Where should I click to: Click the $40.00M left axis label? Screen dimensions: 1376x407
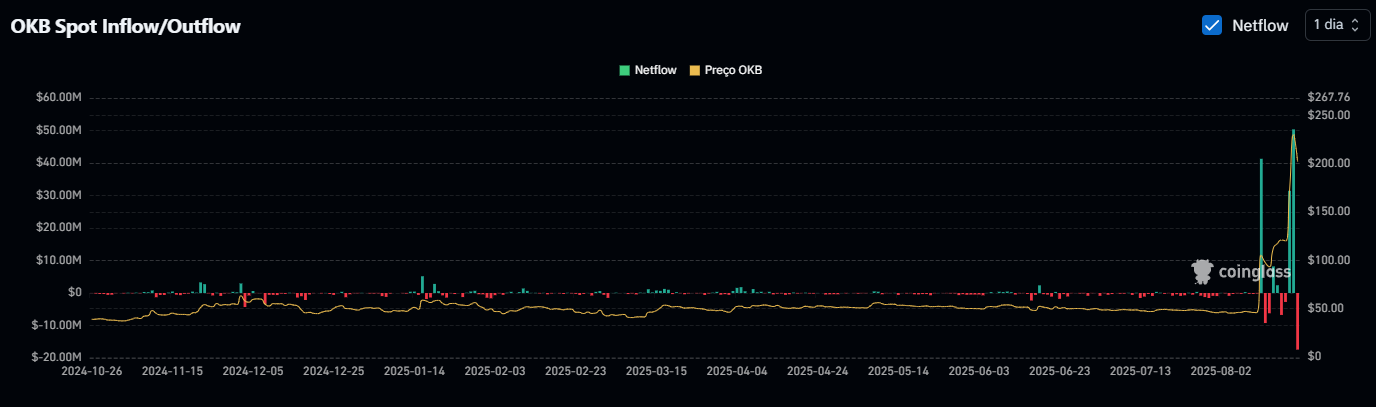59,162
